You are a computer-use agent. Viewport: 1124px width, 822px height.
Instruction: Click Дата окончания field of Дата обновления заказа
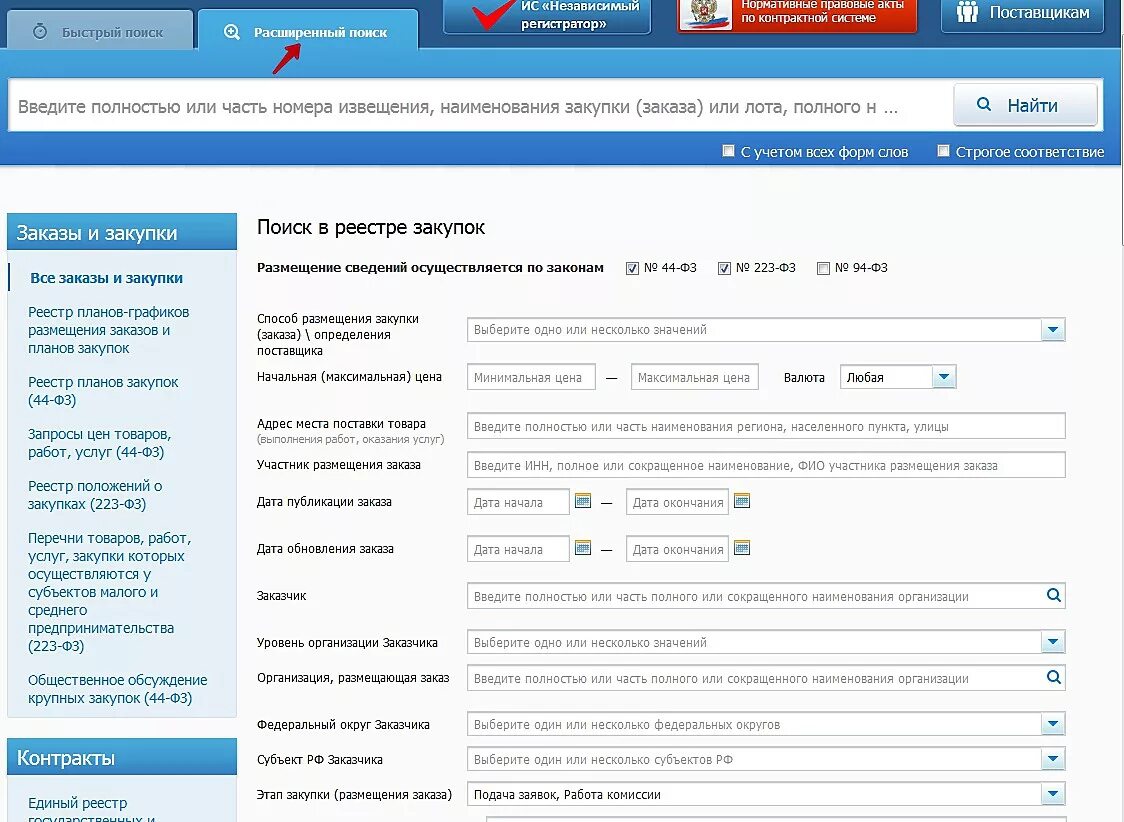677,549
